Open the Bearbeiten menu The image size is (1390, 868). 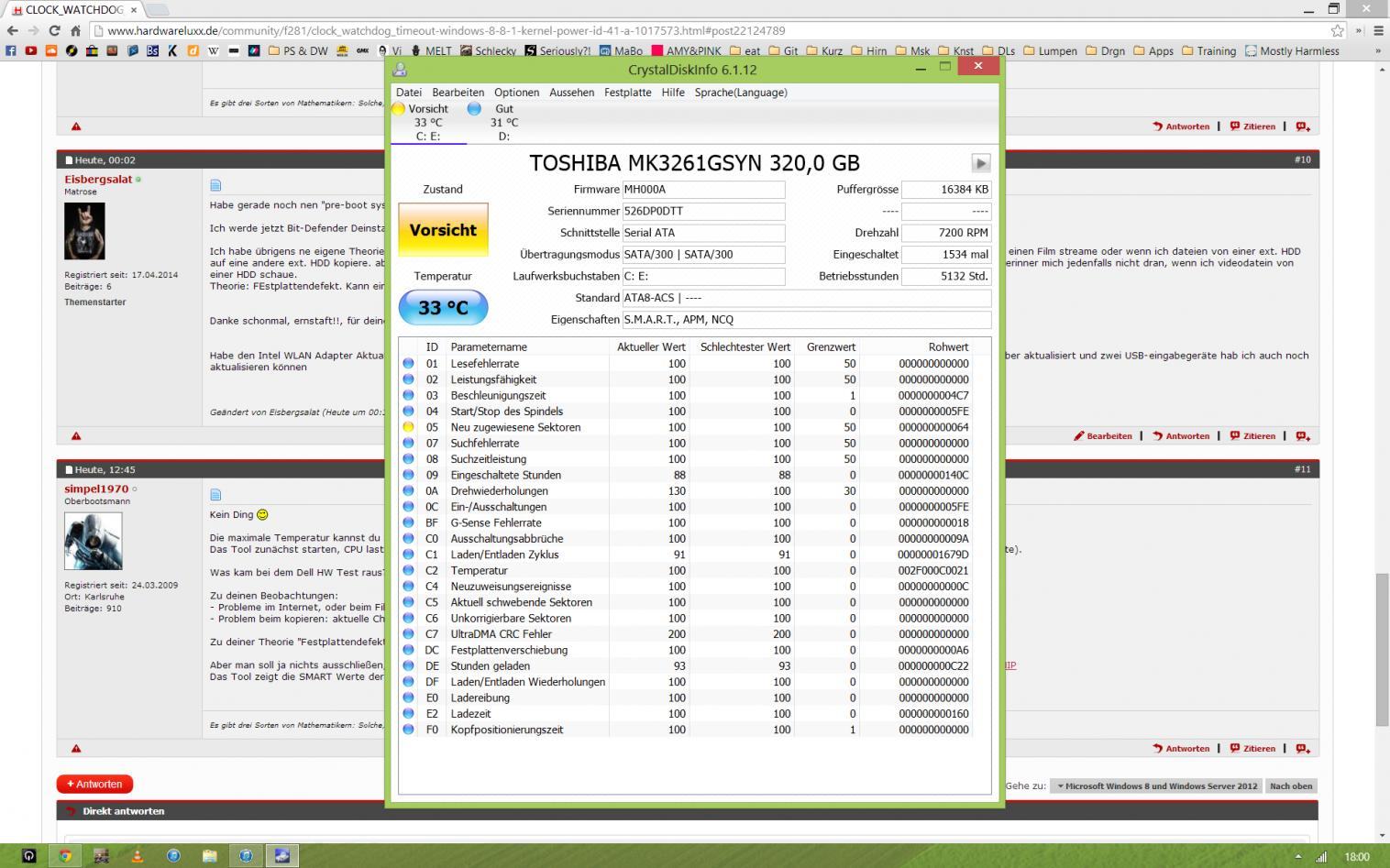tap(458, 93)
